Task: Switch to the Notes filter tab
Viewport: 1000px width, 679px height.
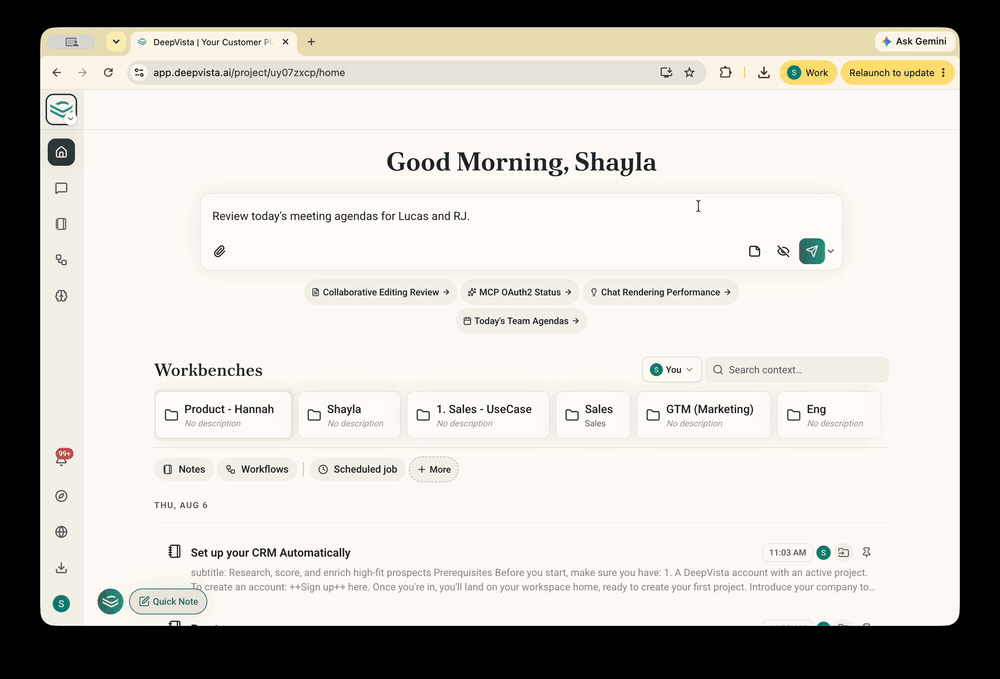Action: point(184,469)
